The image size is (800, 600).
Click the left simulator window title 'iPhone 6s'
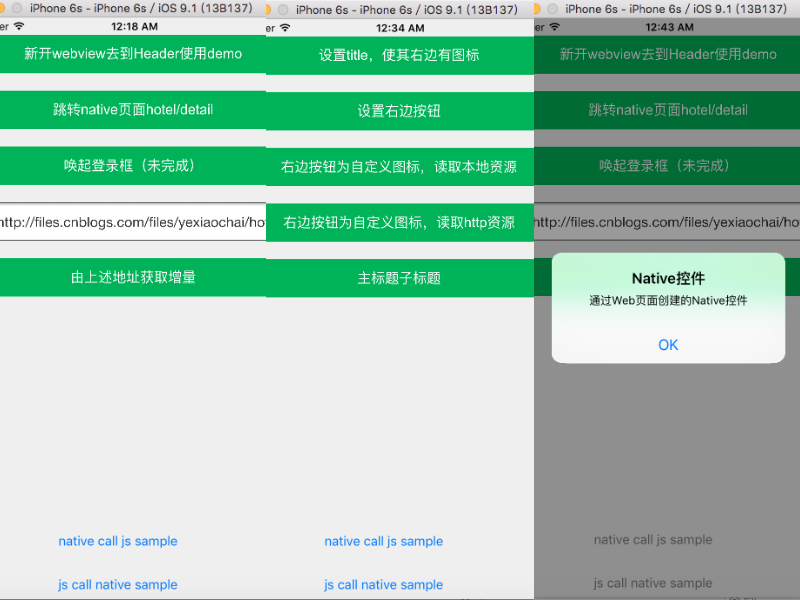141,8
